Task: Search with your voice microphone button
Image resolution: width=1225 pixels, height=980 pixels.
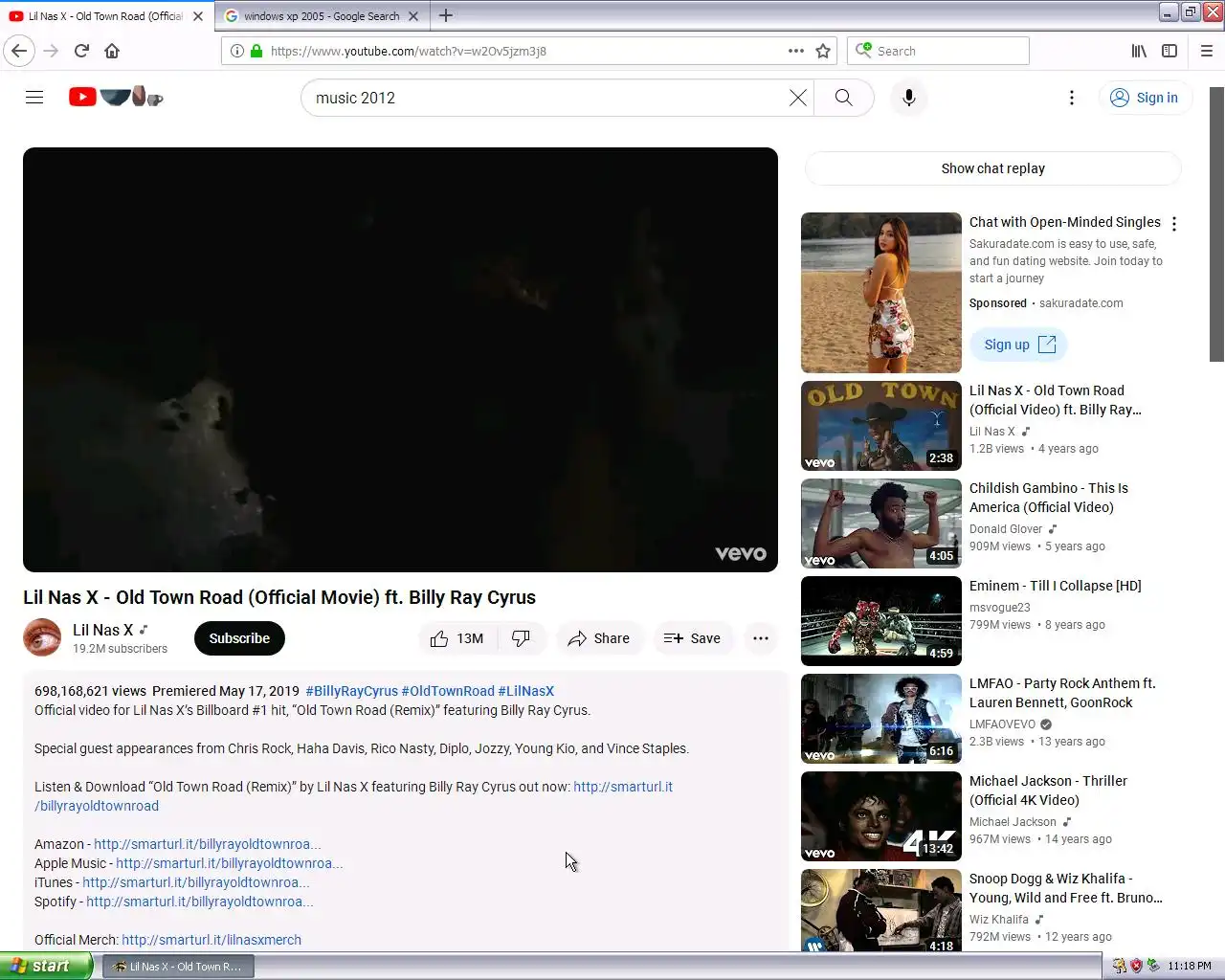Action: point(909,98)
